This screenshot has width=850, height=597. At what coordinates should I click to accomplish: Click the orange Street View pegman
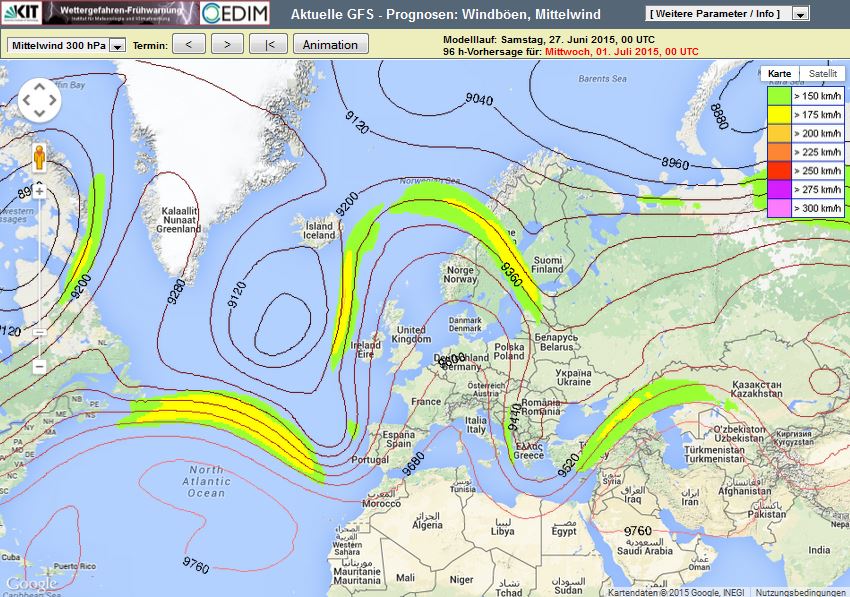coord(39,157)
